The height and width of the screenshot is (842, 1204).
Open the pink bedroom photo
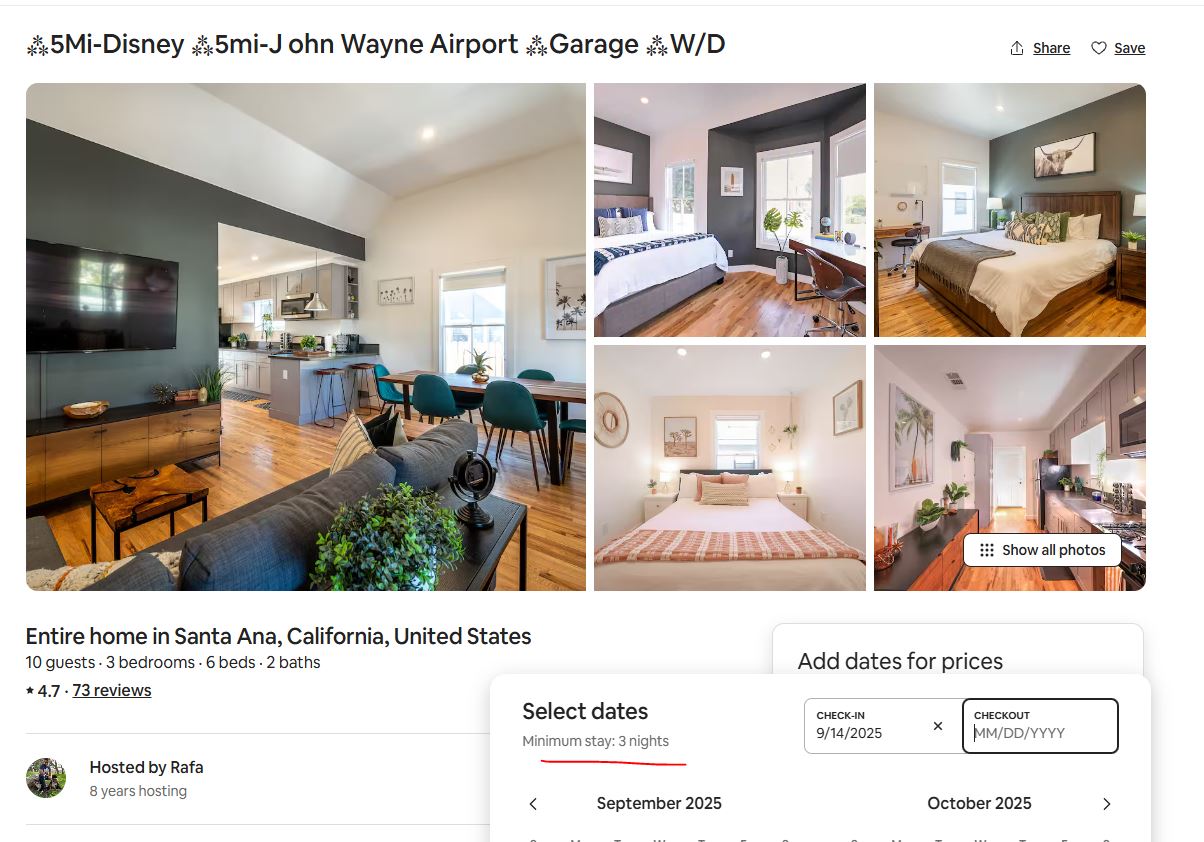click(x=730, y=468)
